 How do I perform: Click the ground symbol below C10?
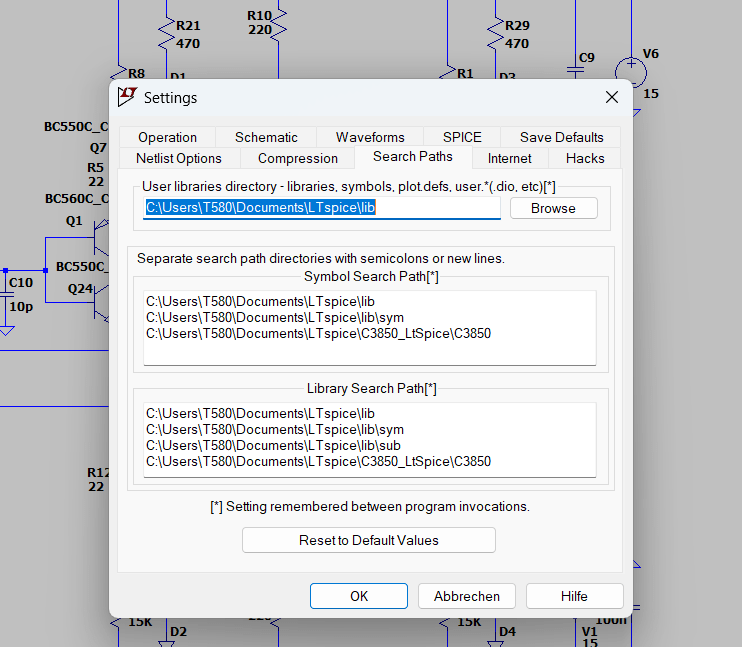pyautogui.click(x=6, y=330)
